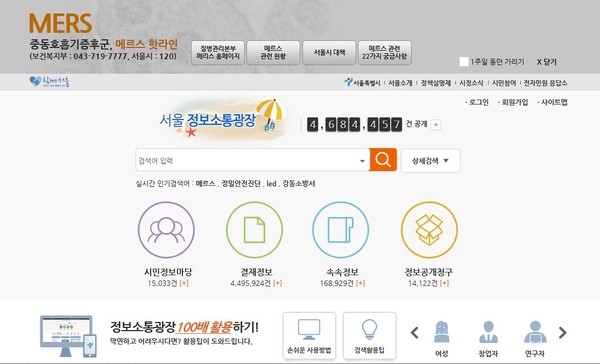Click the plus icon beside 건 공개
The width and height of the screenshot is (600, 364).
(436, 124)
